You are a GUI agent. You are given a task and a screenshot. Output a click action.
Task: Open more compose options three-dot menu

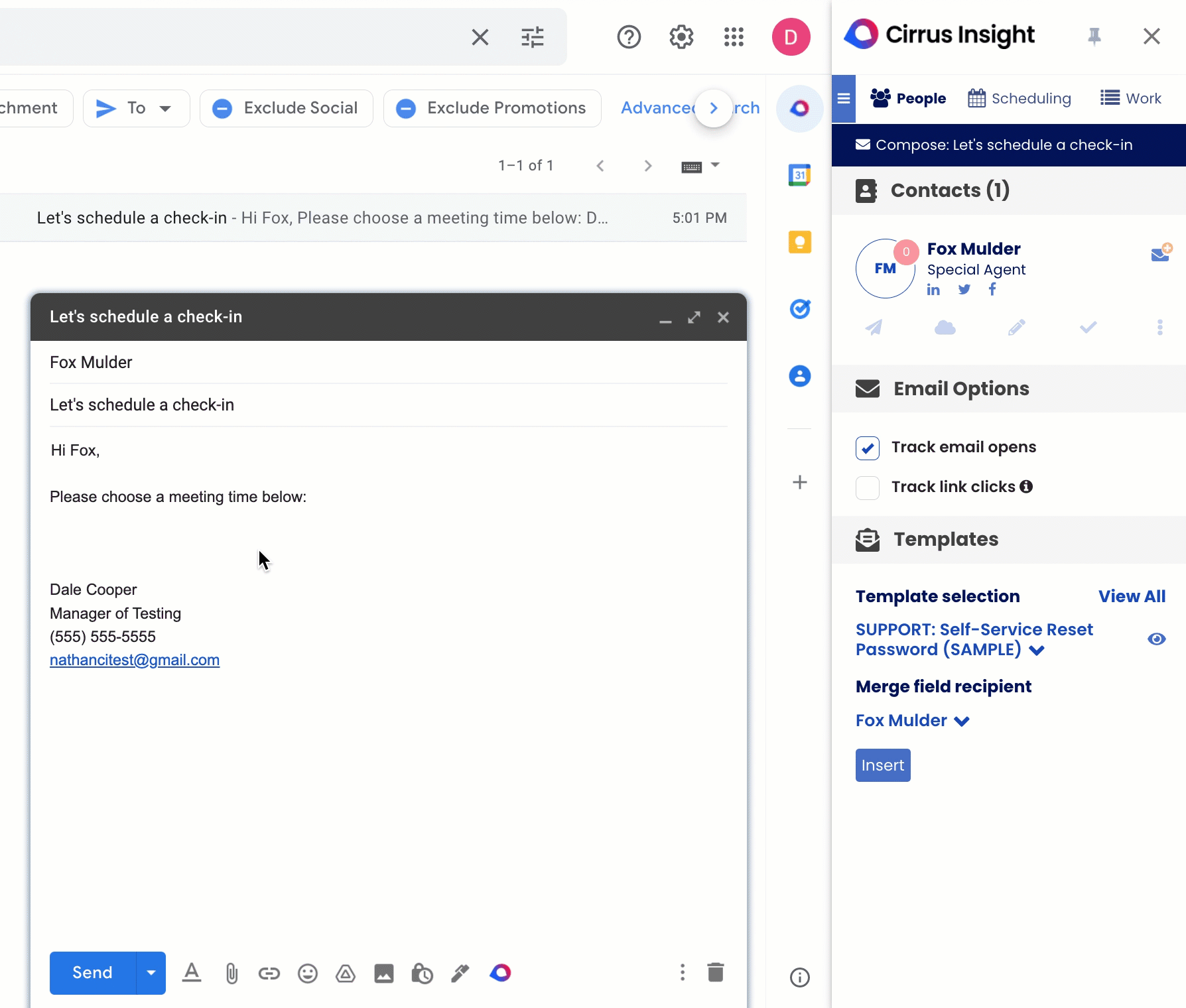pyautogui.click(x=683, y=973)
